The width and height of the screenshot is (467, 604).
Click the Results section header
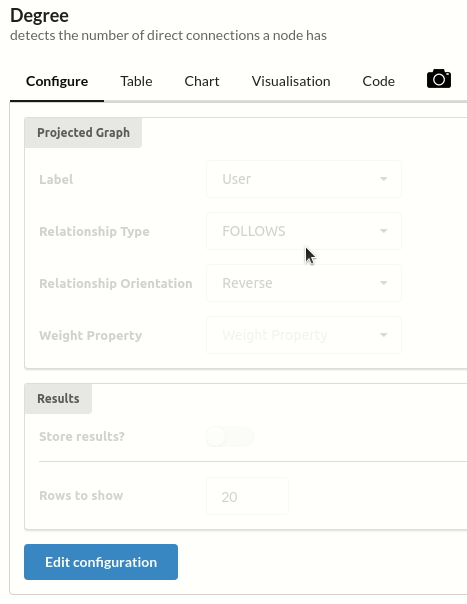point(58,398)
